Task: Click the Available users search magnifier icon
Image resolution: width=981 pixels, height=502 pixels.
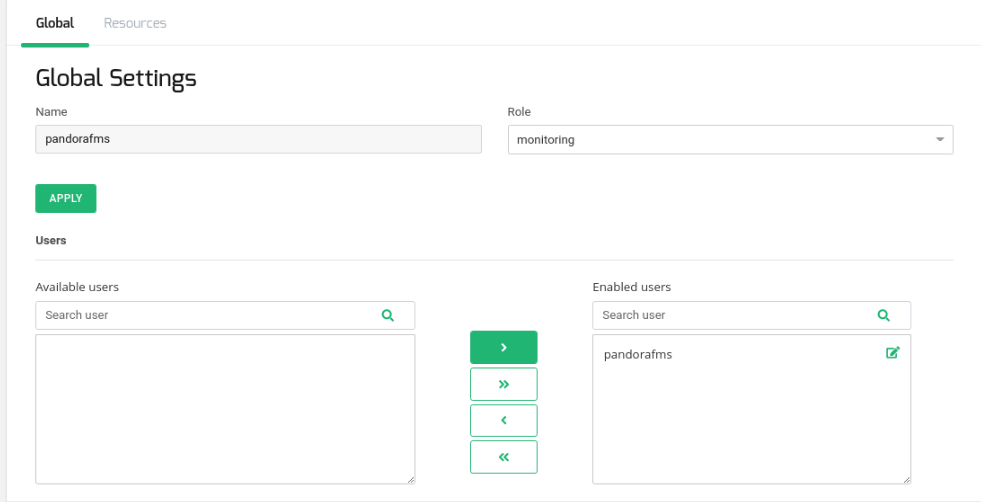Action: click(388, 315)
